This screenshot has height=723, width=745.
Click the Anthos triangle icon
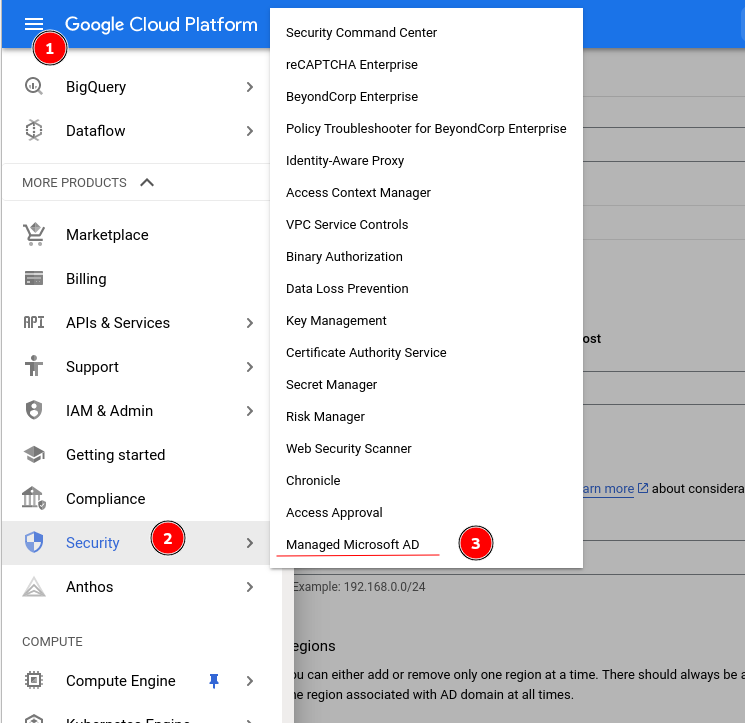tap(34, 587)
